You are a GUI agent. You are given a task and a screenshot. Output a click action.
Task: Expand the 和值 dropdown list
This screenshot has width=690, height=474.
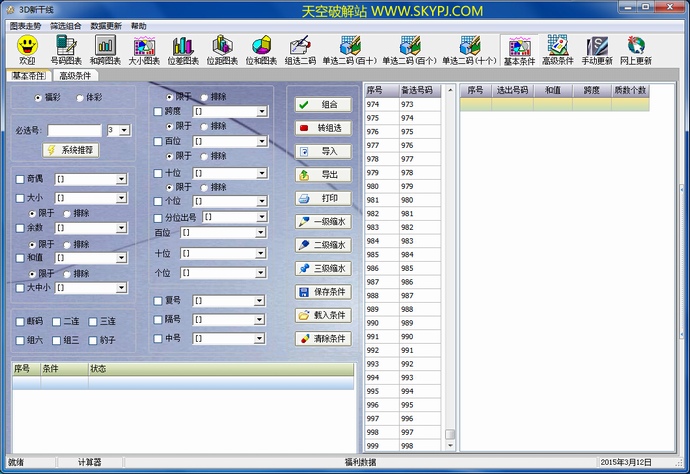tap(122, 258)
